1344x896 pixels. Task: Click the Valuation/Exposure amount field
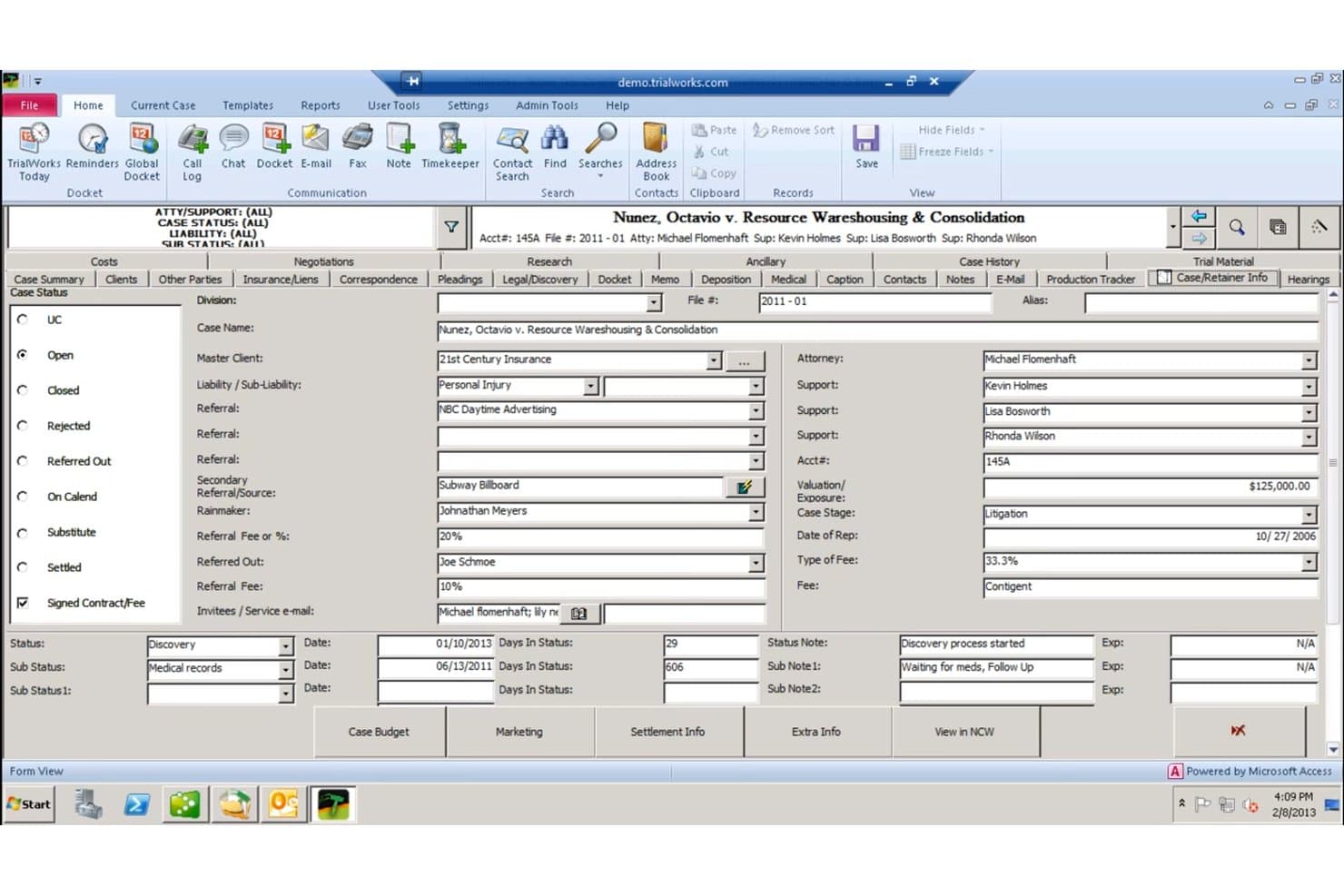pos(1150,487)
